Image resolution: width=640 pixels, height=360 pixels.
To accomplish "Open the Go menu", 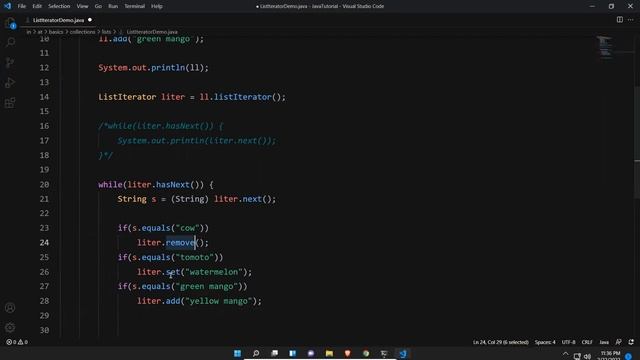I will pos(98,6).
